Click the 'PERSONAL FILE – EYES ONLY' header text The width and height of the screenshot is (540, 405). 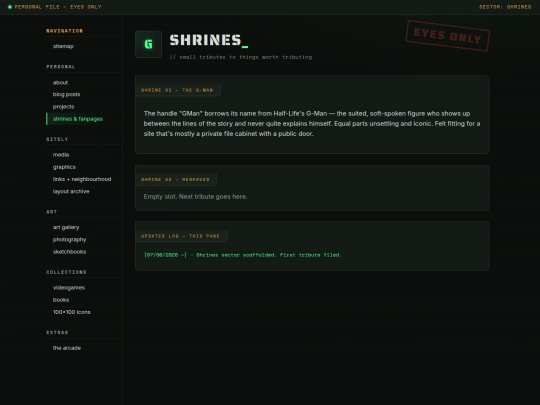58,7
